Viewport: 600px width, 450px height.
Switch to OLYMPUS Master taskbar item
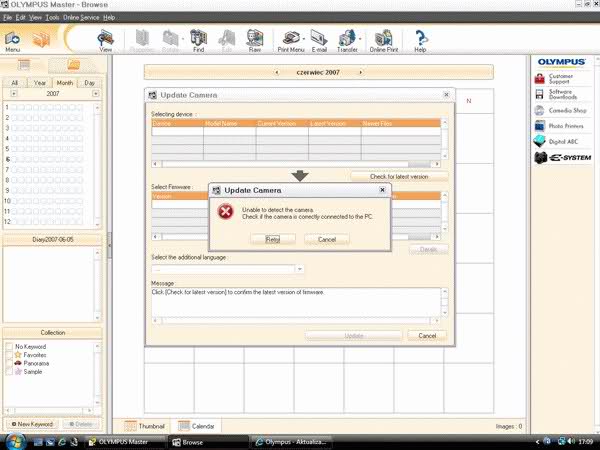point(124,442)
